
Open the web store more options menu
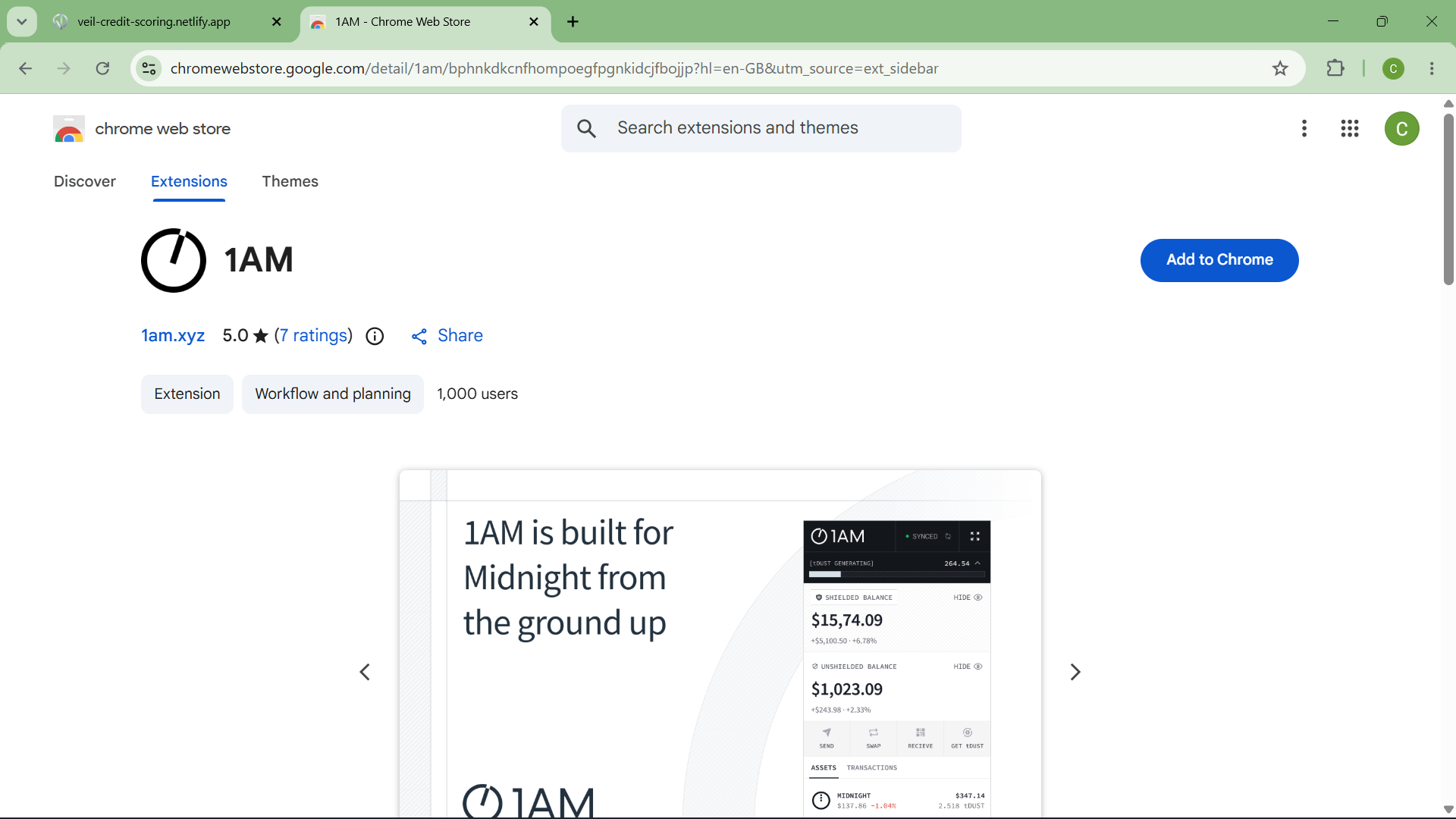click(x=1304, y=128)
